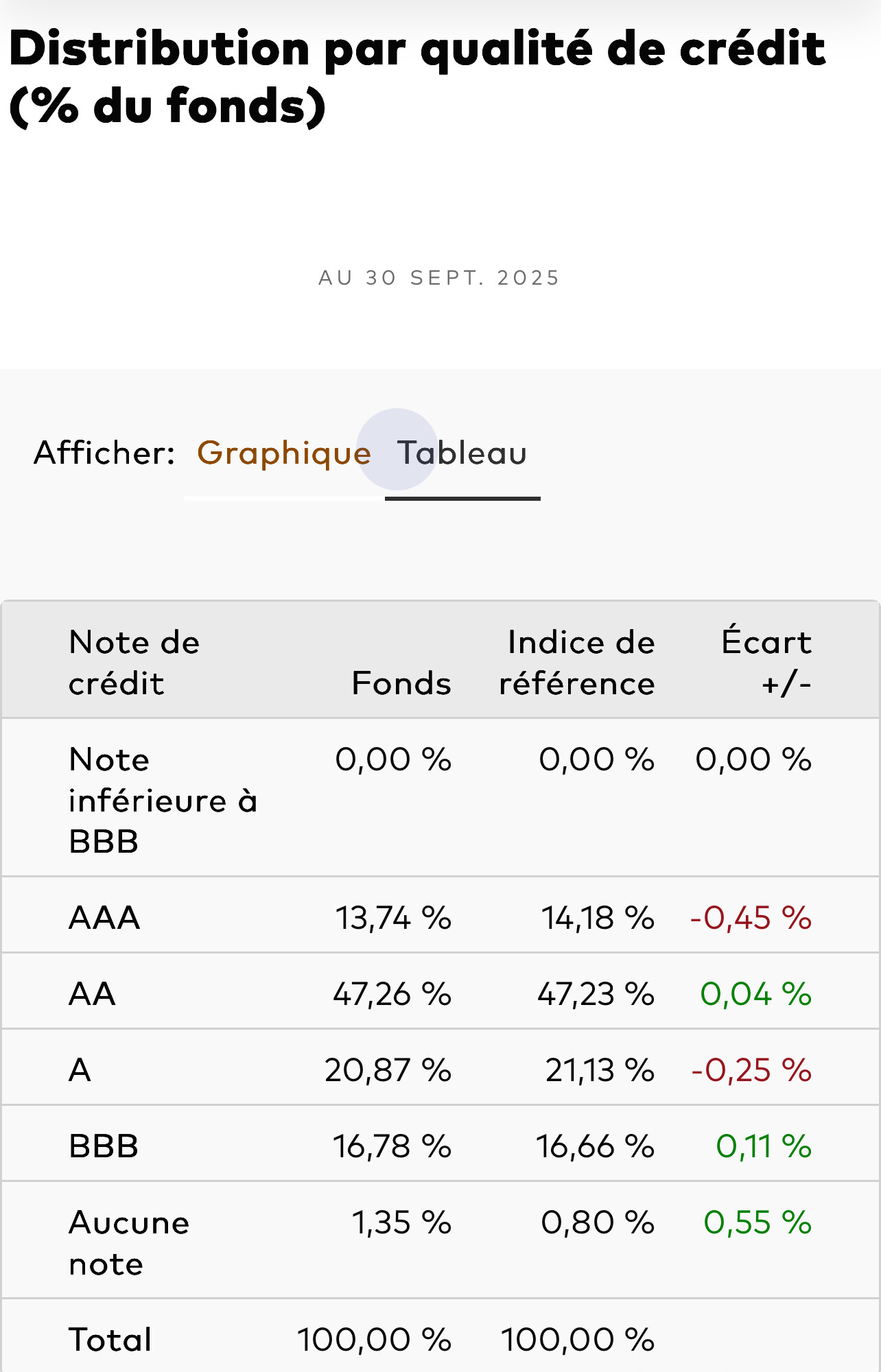The height and width of the screenshot is (1372, 881).
Task: Click the 'Au 30 sept. 2025' date text
Action: [439, 278]
